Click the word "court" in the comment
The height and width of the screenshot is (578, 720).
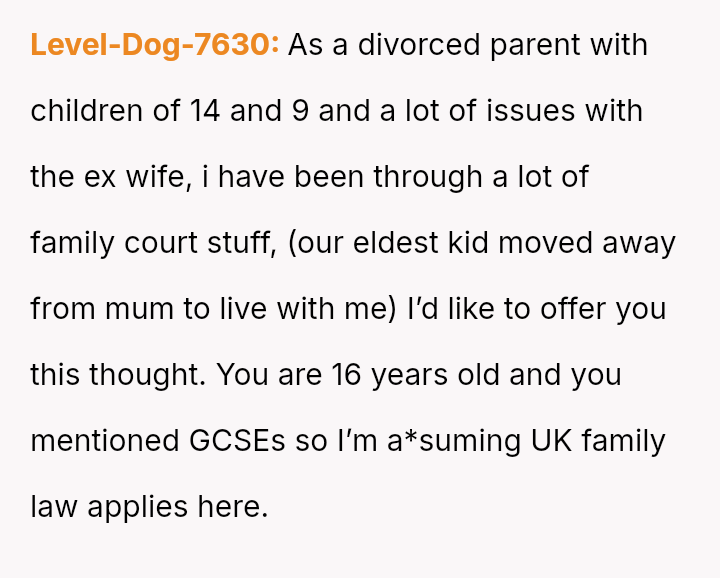click(161, 243)
